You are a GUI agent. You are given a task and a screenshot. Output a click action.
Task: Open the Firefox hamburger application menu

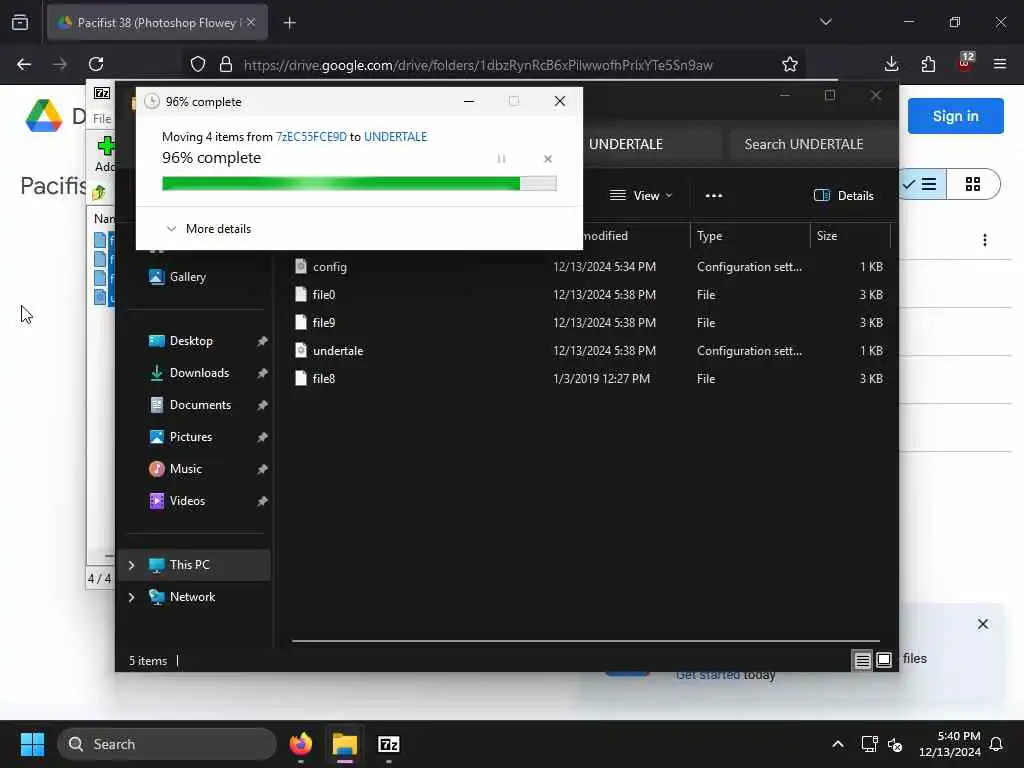(x=999, y=64)
